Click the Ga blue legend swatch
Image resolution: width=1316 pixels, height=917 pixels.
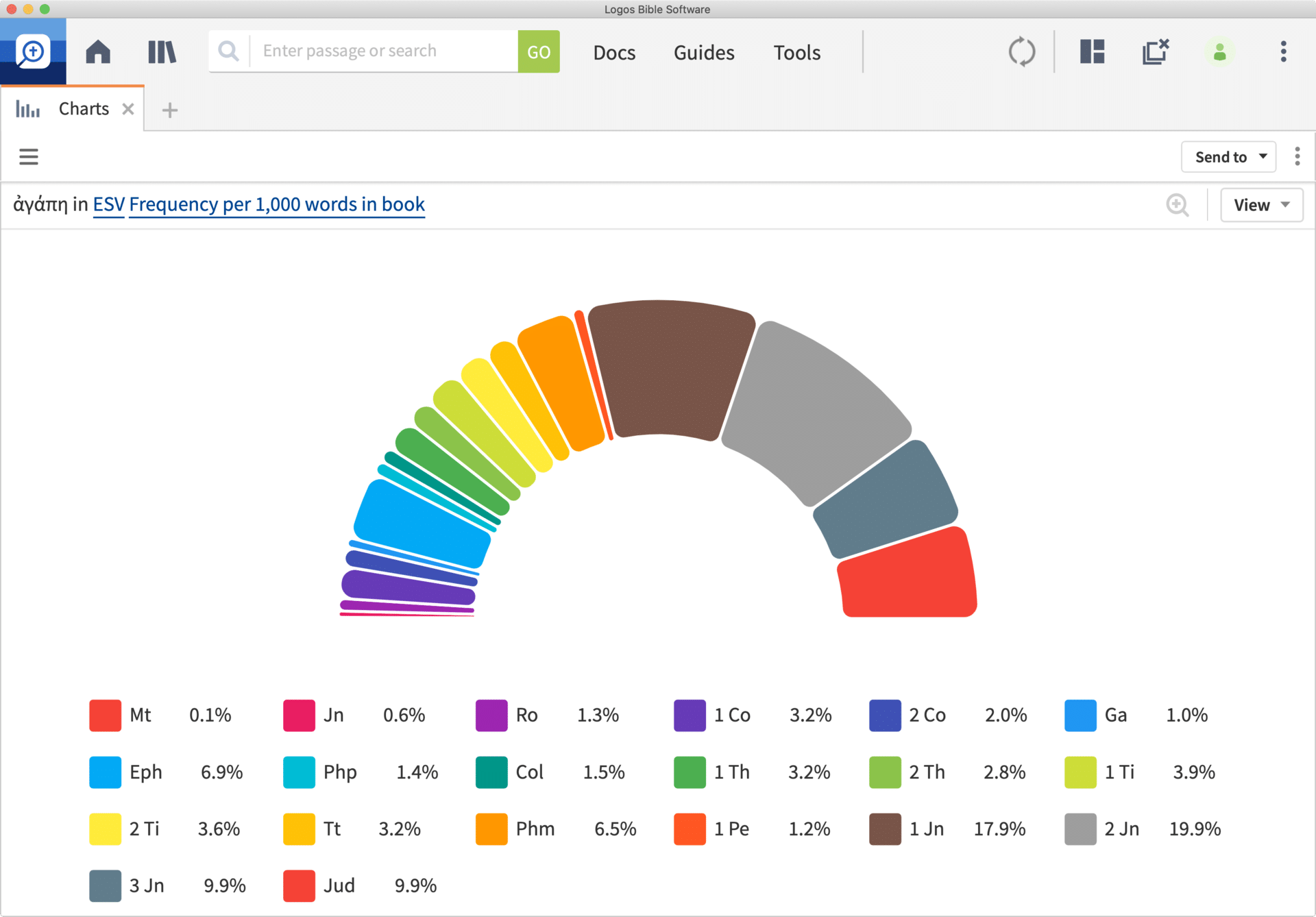point(1080,716)
